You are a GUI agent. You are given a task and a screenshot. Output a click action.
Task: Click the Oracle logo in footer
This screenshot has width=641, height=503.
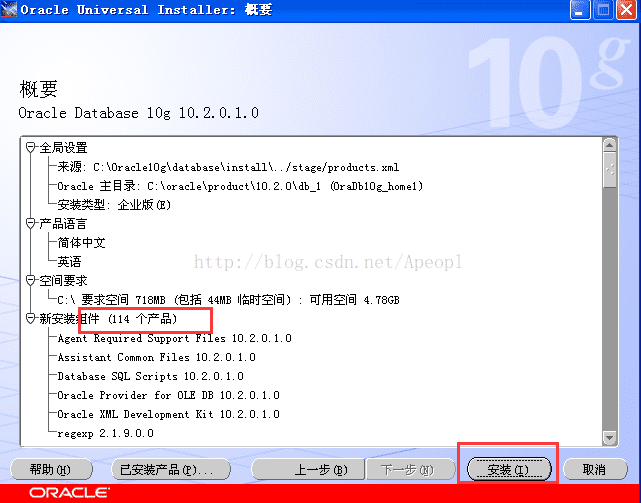pyautogui.click(x=69, y=493)
